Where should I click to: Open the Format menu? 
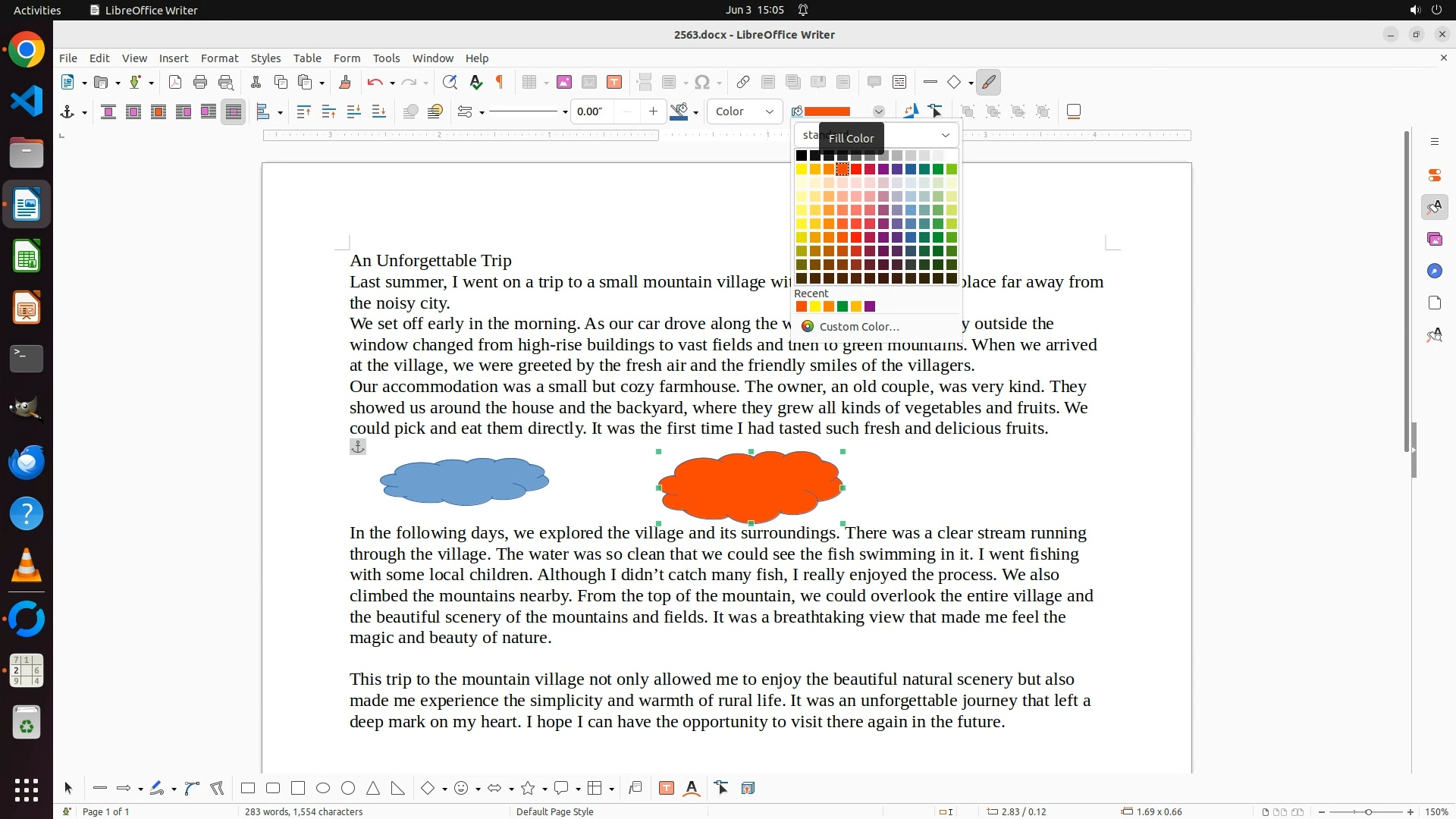(x=219, y=58)
